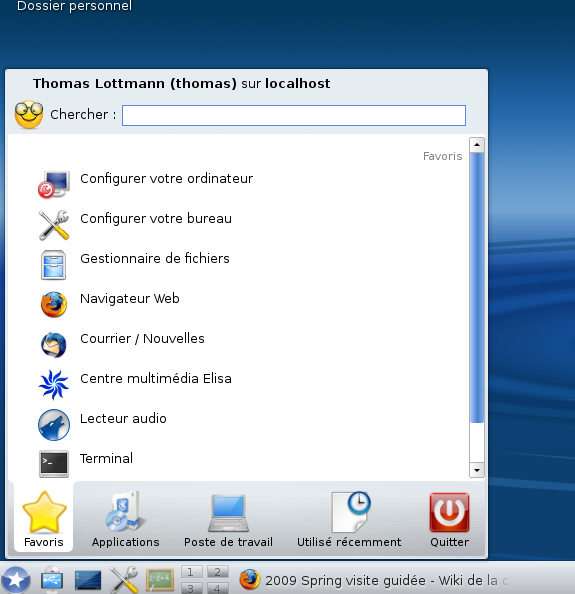Click the green chalkboard panel icon
This screenshot has height=594, width=575.
click(x=160, y=580)
